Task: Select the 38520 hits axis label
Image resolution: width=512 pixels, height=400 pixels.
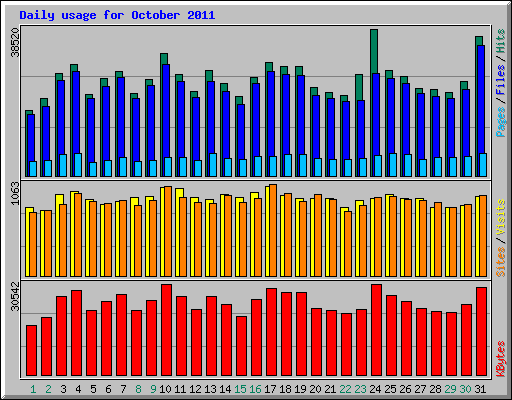Action: [15, 42]
